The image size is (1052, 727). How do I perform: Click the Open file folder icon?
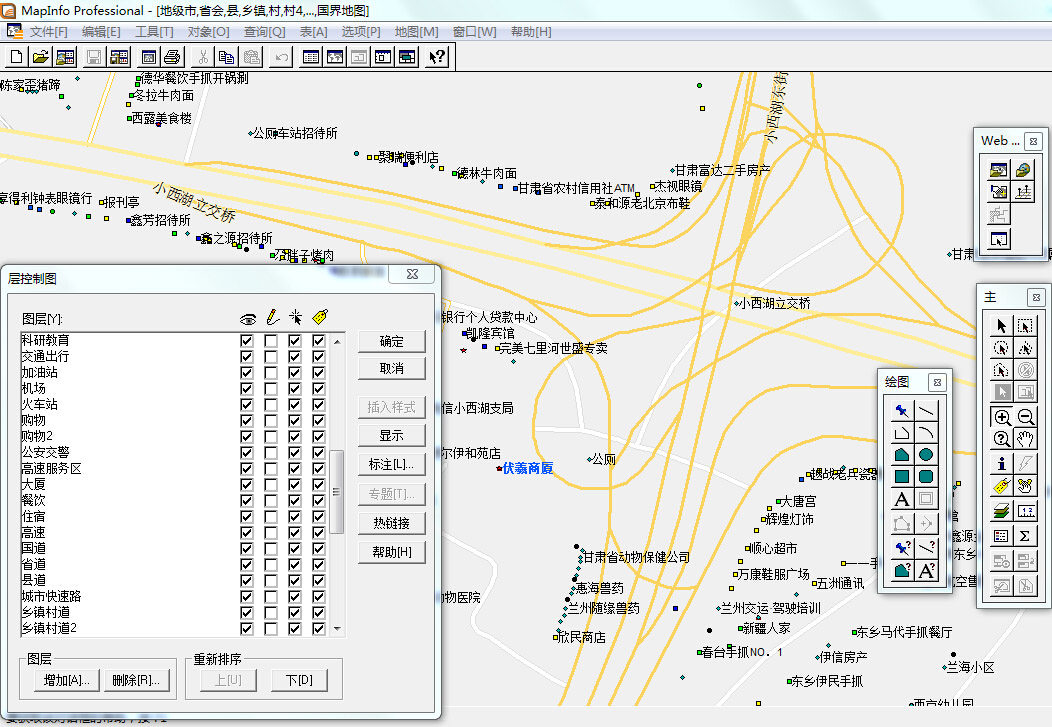tap(41, 57)
